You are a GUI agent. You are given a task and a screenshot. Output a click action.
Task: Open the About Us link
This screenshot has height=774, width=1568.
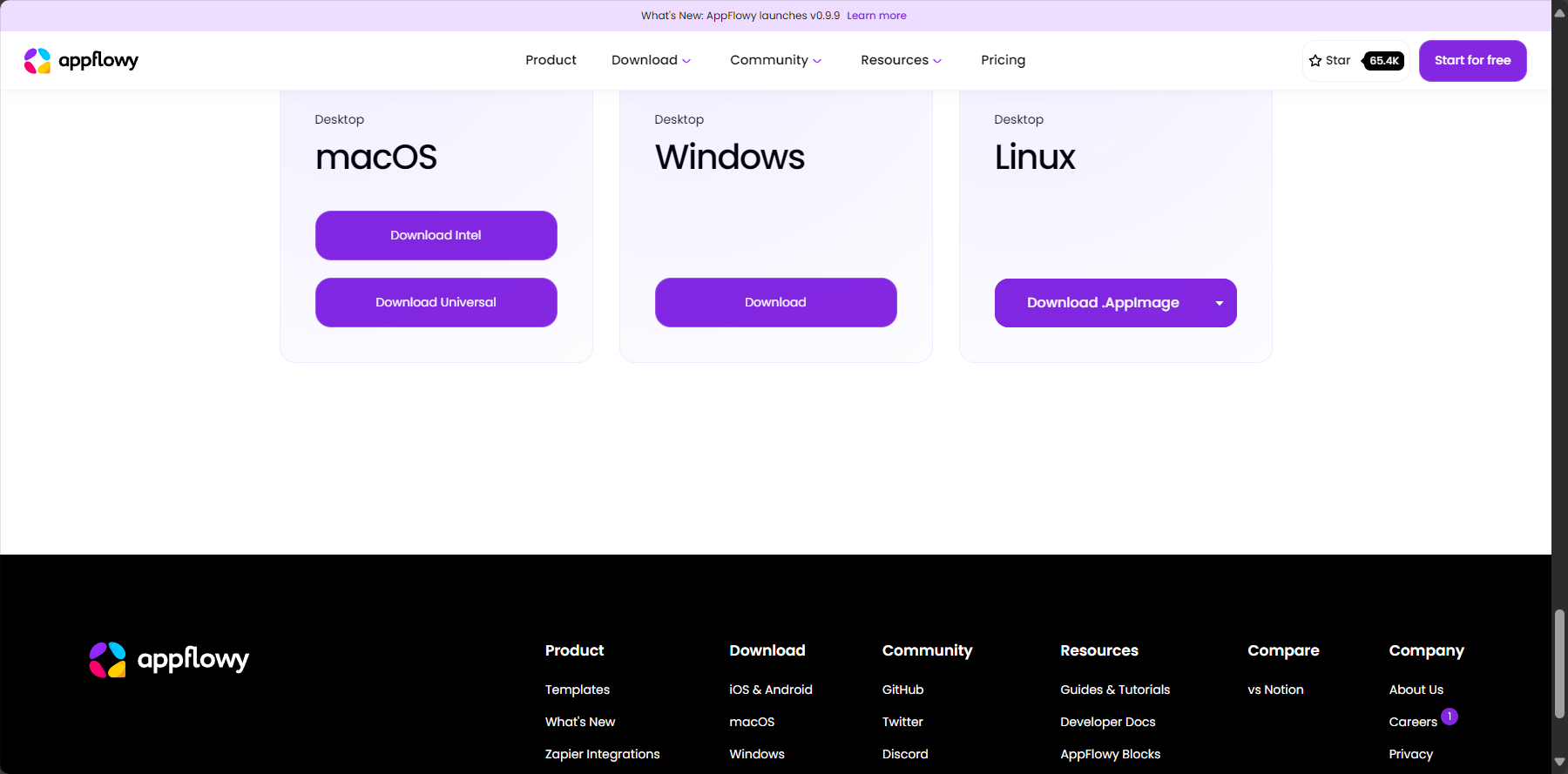point(1416,690)
